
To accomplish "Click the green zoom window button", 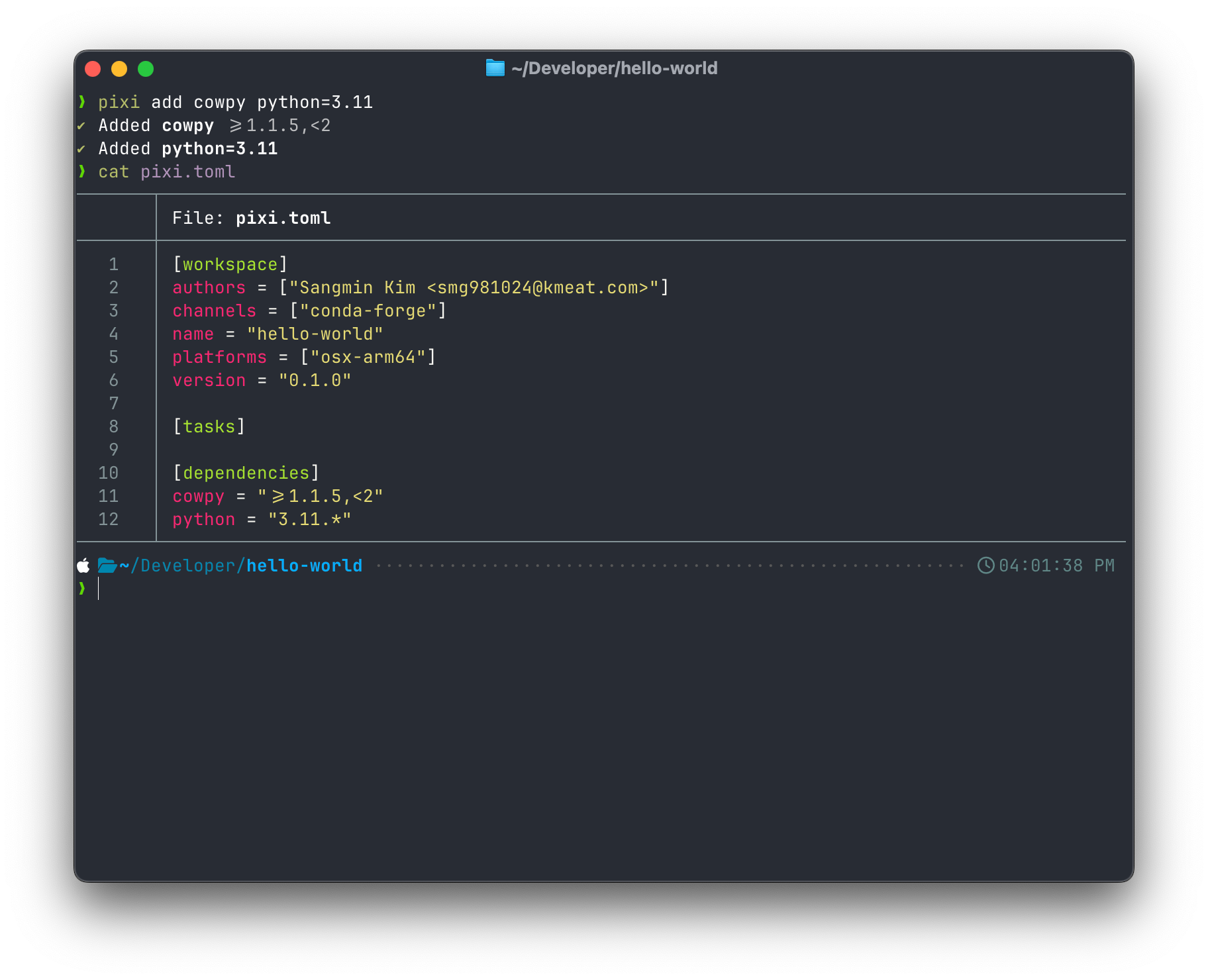I will (146, 69).
